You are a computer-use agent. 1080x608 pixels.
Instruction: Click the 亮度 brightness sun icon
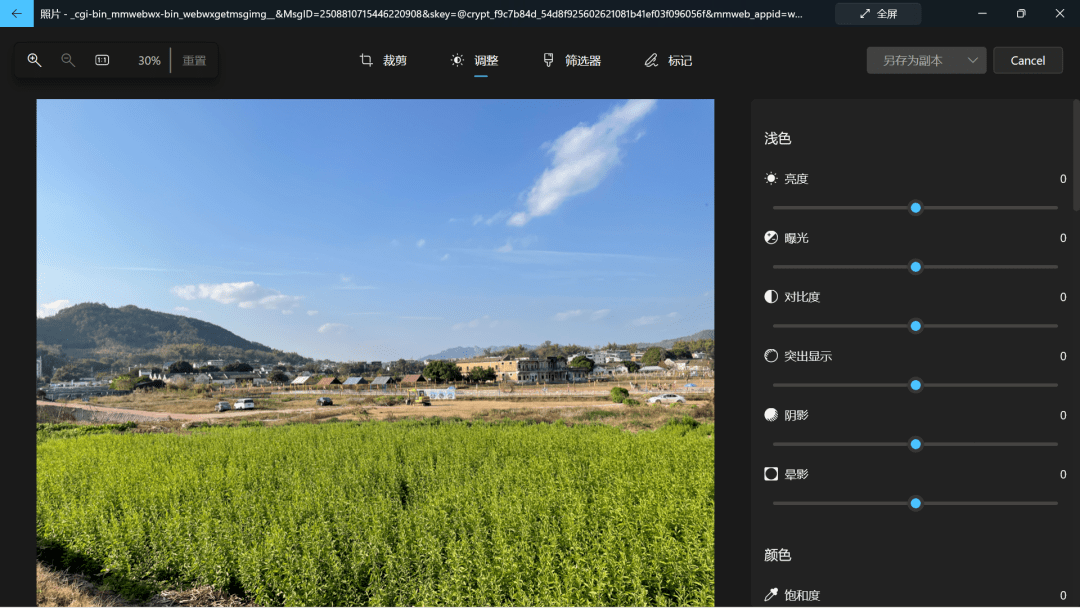[x=770, y=178]
